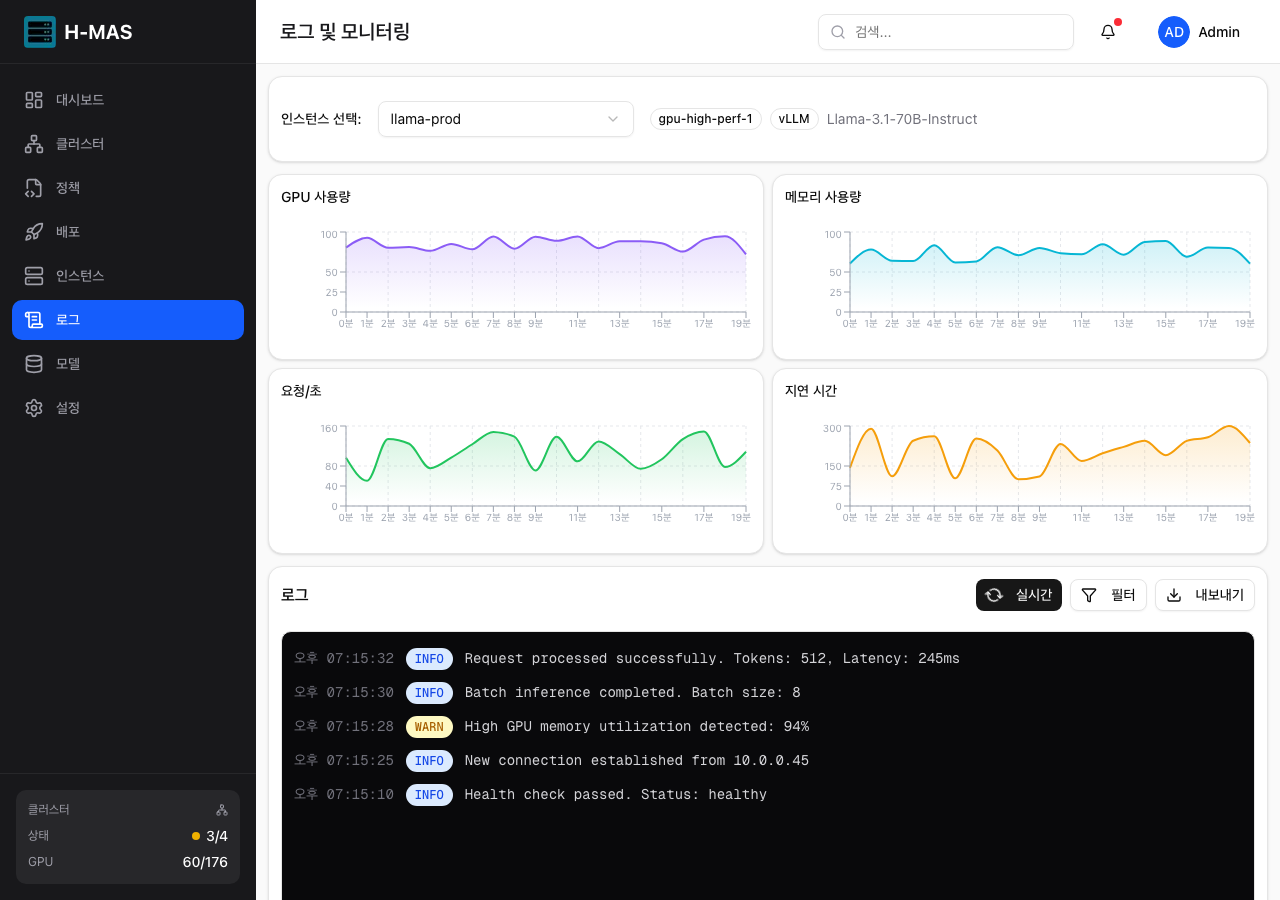1280x900 pixels.
Task: Open the Admin AD avatar menu
Action: click(1173, 31)
